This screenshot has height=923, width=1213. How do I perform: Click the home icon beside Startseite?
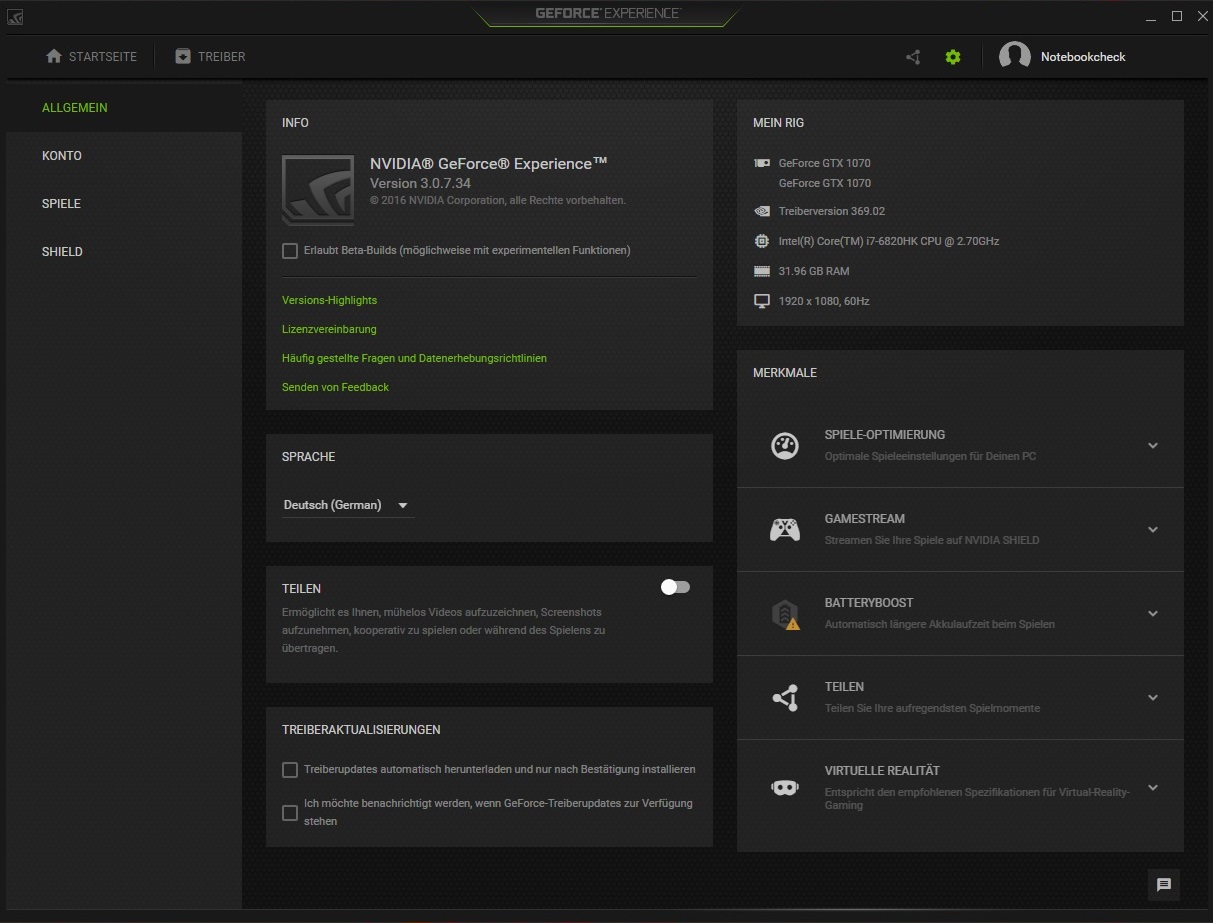(x=54, y=56)
